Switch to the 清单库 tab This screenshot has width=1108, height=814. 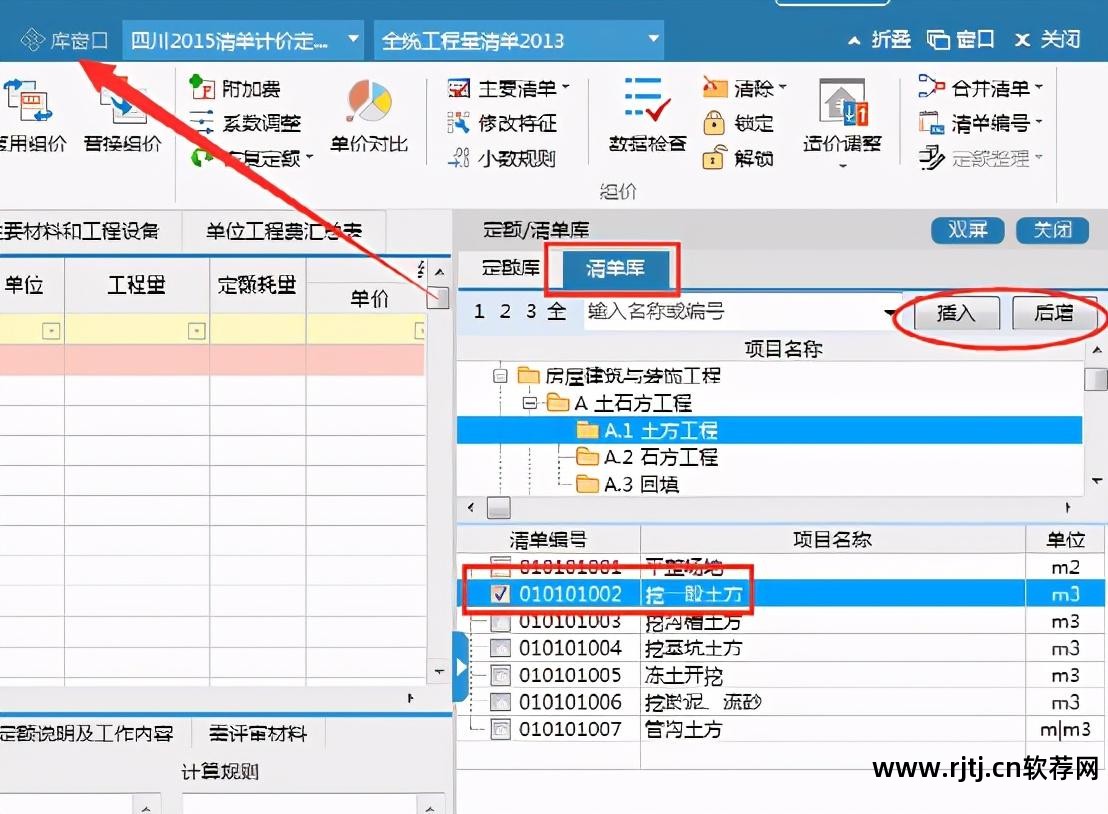[615, 269]
